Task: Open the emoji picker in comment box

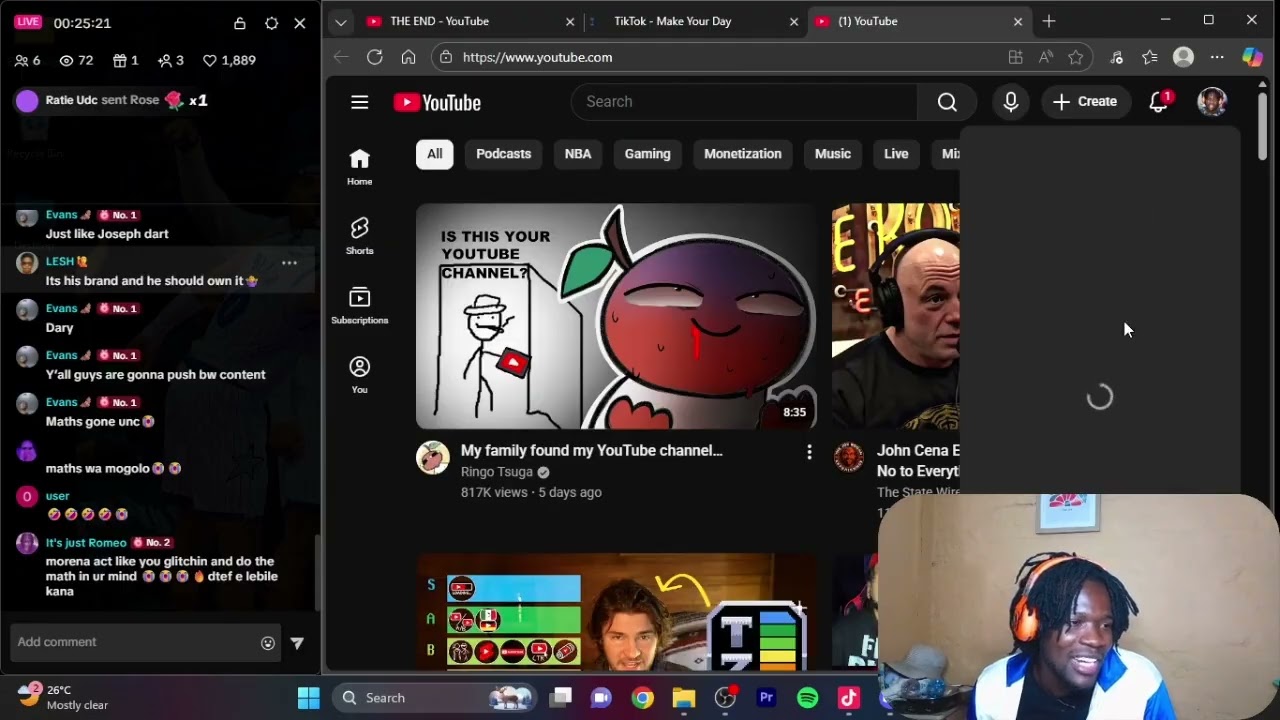Action: [268, 643]
